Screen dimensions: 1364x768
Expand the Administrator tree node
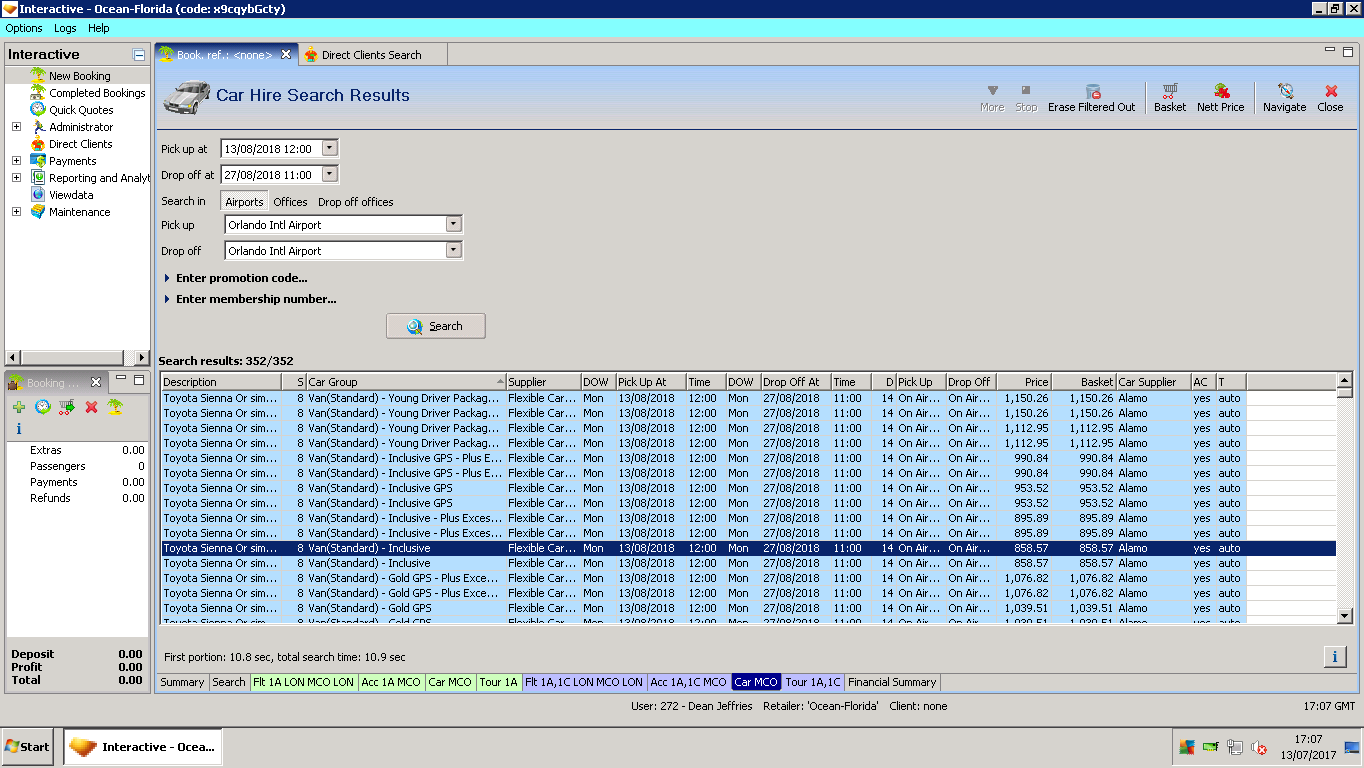click(x=16, y=127)
